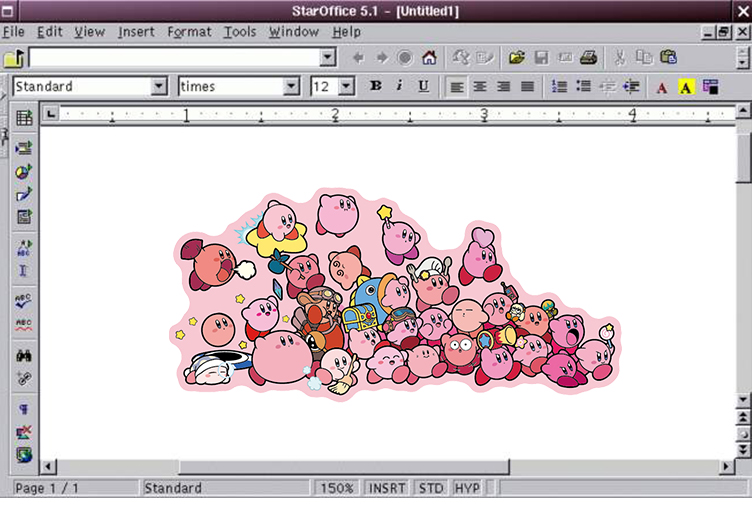Screen dimensions: 752x520
Task: Set paragraph alignment to right
Action: pos(504,87)
